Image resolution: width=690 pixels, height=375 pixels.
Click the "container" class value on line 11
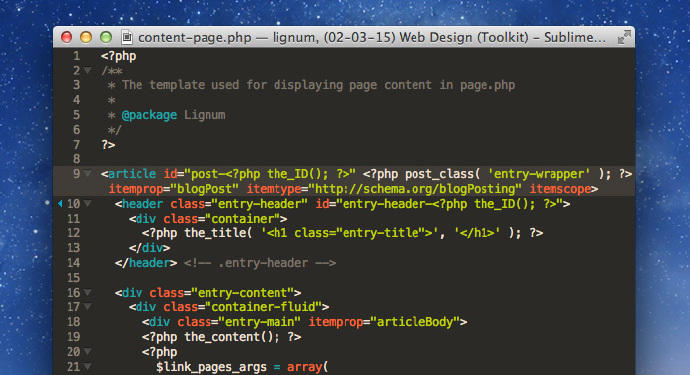[246, 219]
